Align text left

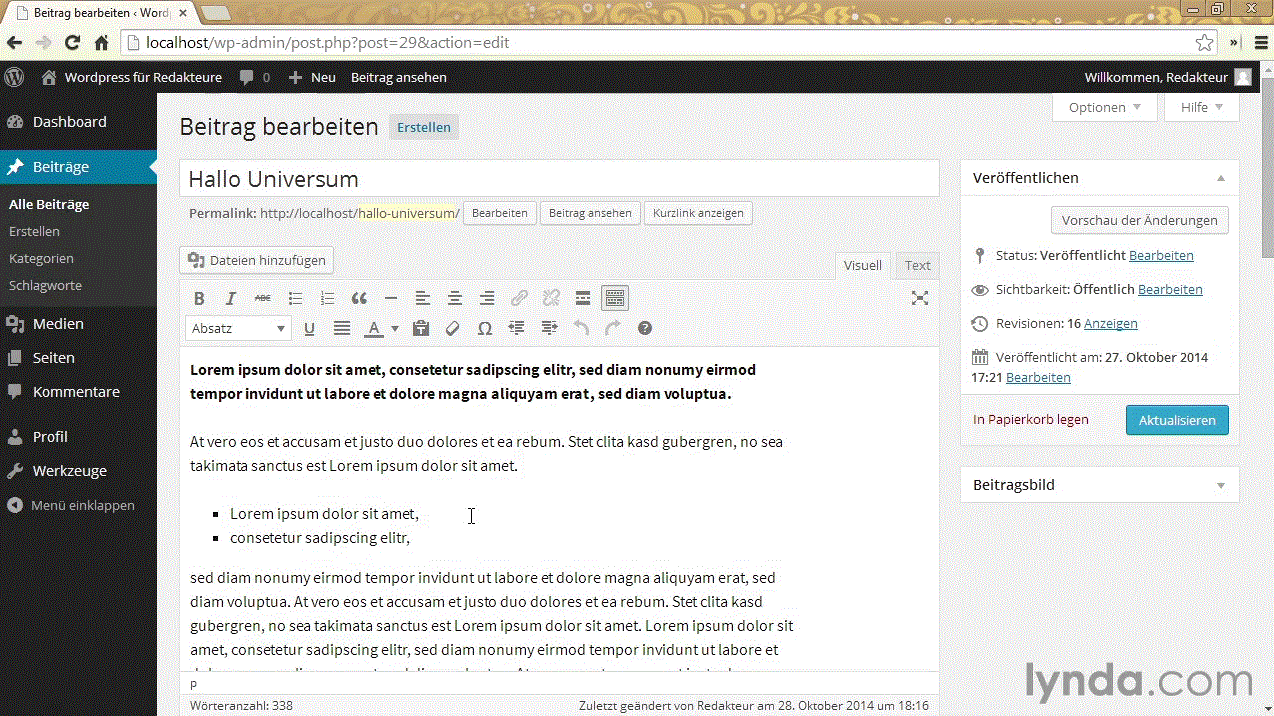point(423,298)
